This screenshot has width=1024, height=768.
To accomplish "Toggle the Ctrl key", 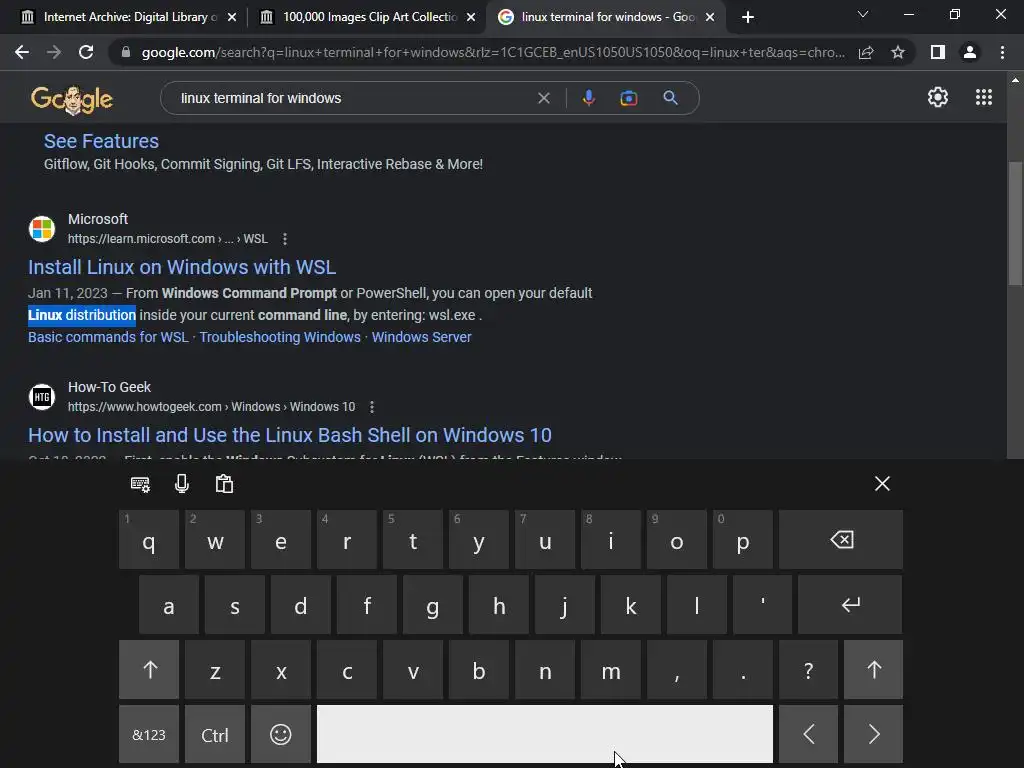I will click(215, 735).
